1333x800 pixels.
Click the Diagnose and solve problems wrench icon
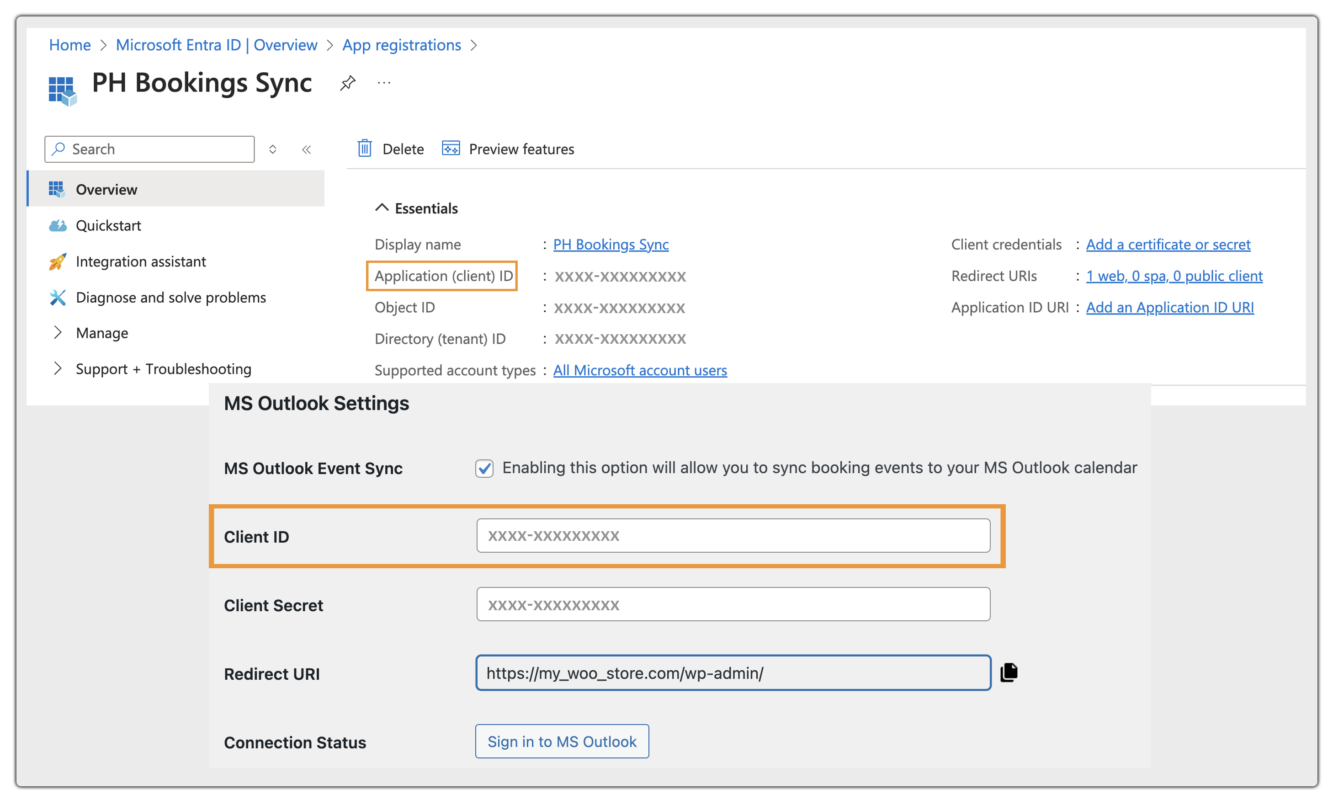coord(57,297)
